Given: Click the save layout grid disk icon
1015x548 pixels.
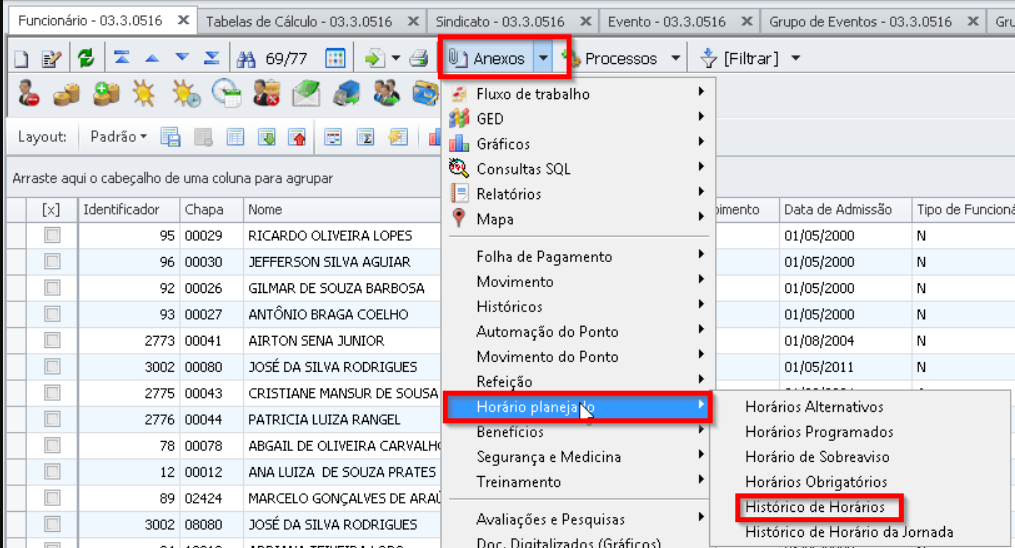Looking at the screenshot, I should pos(170,137).
